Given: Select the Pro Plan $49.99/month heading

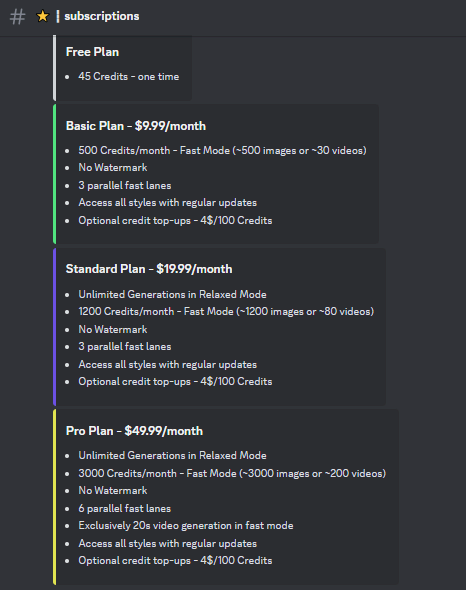Looking at the screenshot, I should point(134,431).
